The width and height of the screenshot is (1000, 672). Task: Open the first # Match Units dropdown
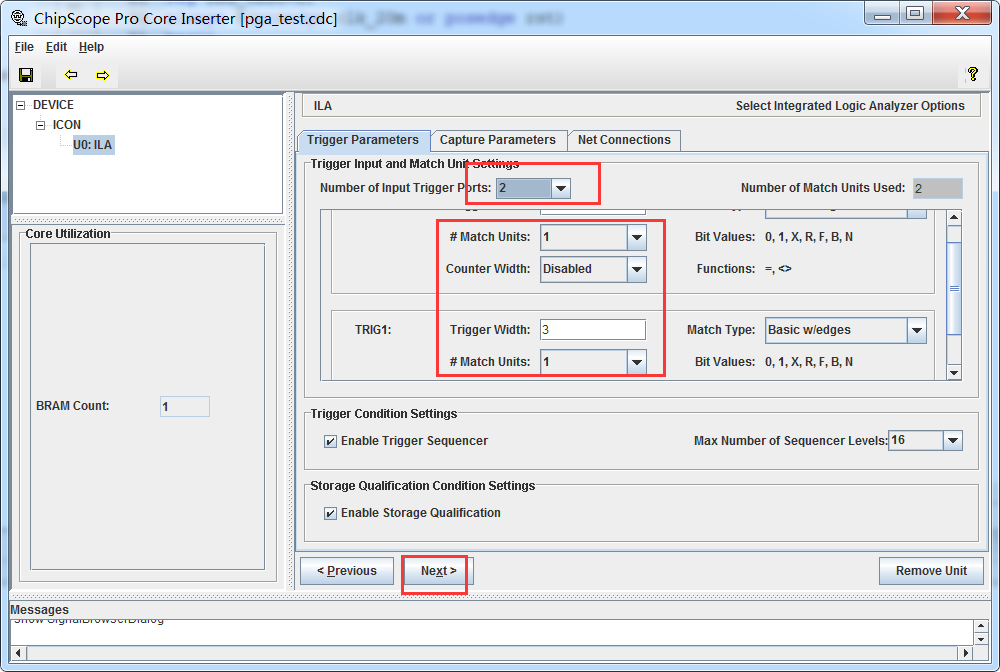(x=636, y=237)
